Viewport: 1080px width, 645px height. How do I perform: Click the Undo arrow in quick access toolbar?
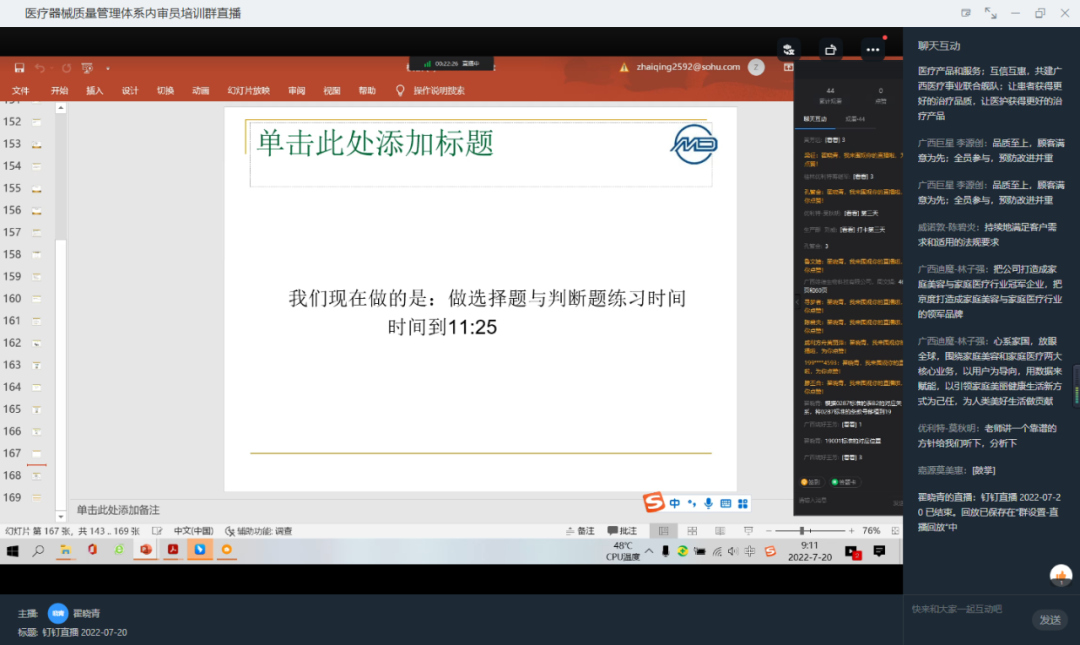pos(40,68)
